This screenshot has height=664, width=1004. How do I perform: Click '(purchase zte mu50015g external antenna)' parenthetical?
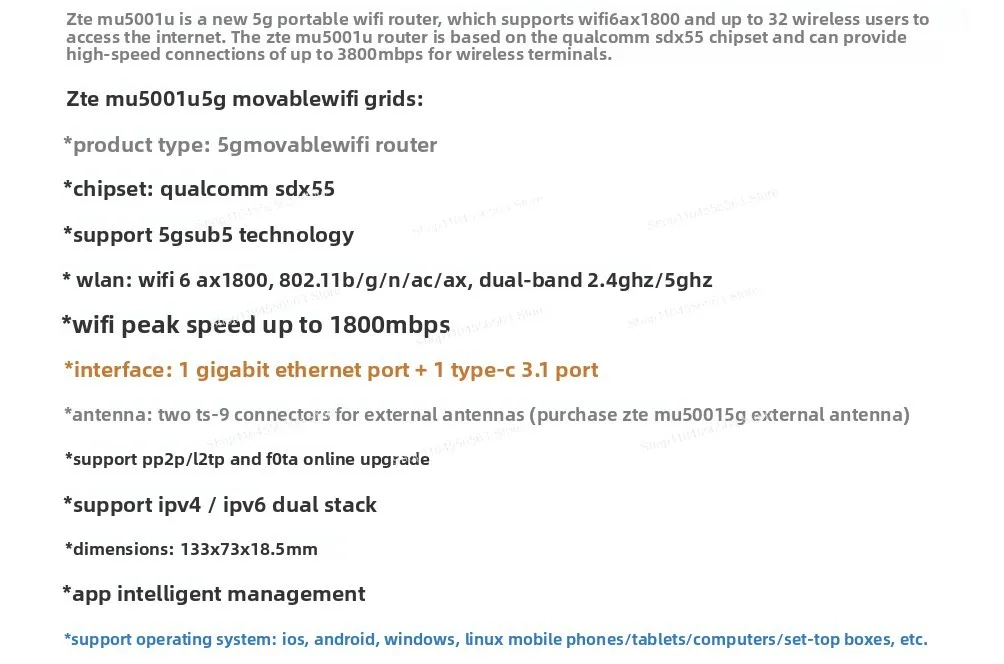pos(723,414)
